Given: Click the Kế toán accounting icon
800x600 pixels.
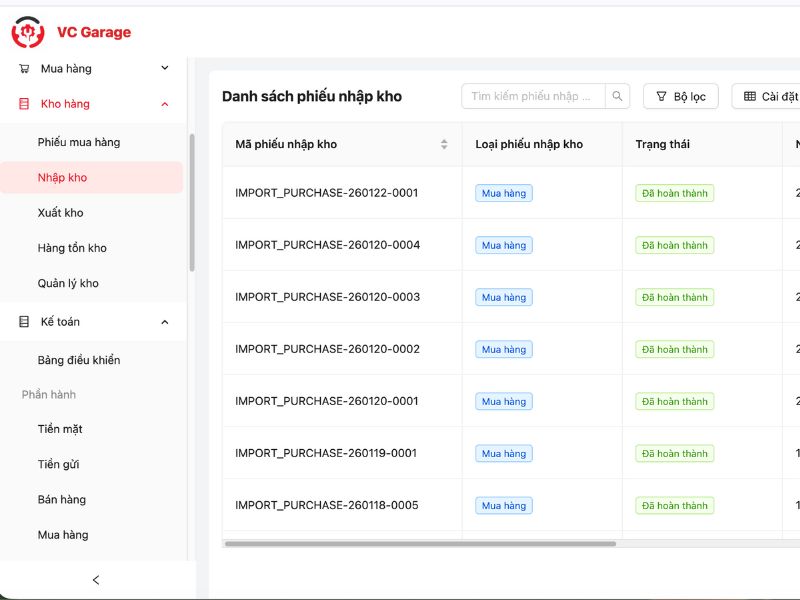Looking at the screenshot, I should [24, 322].
